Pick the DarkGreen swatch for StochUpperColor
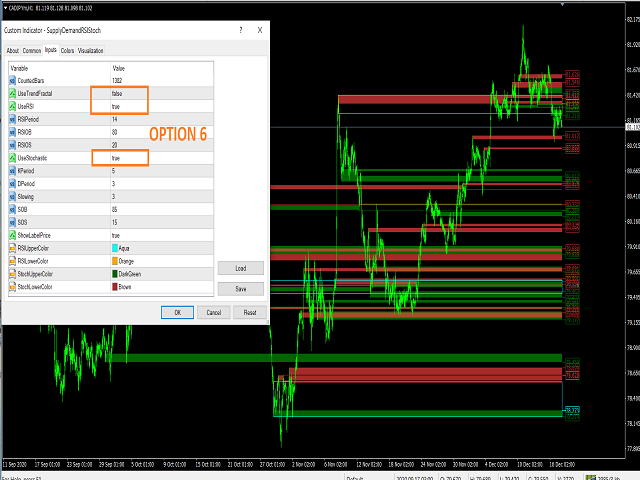Viewport: 640px width, 480px height. click(x=115, y=274)
